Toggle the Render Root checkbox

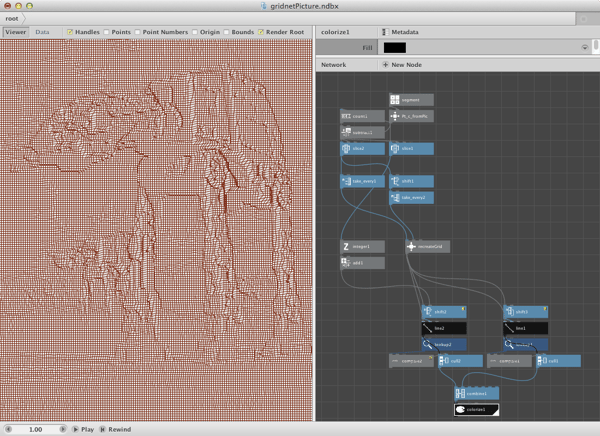point(261,32)
